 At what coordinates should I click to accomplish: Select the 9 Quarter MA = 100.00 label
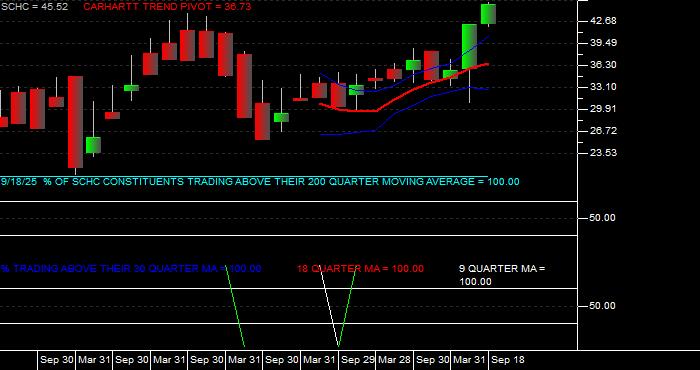502,275
